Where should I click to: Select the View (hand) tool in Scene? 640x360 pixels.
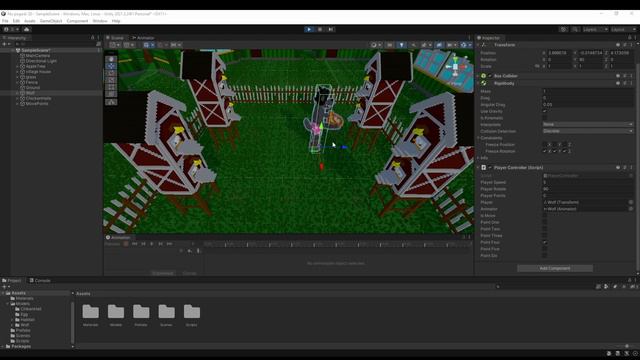111,59
